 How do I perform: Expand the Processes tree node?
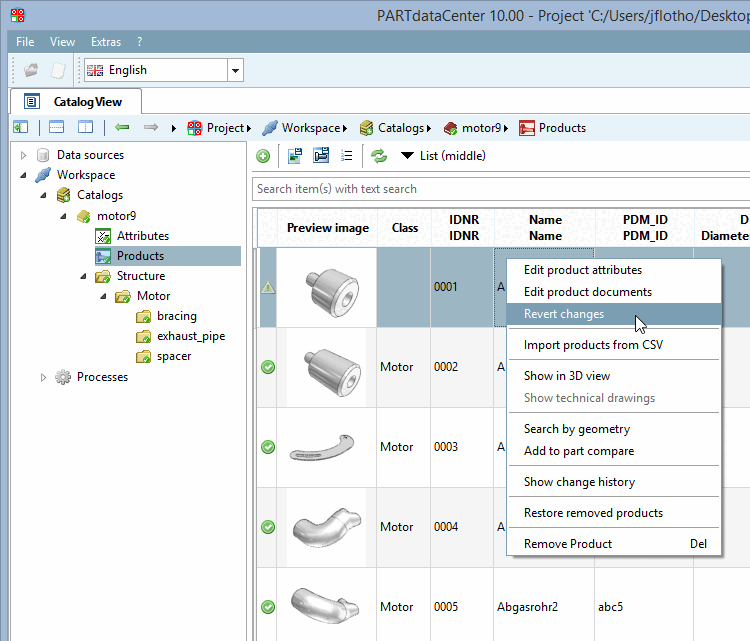coord(43,377)
